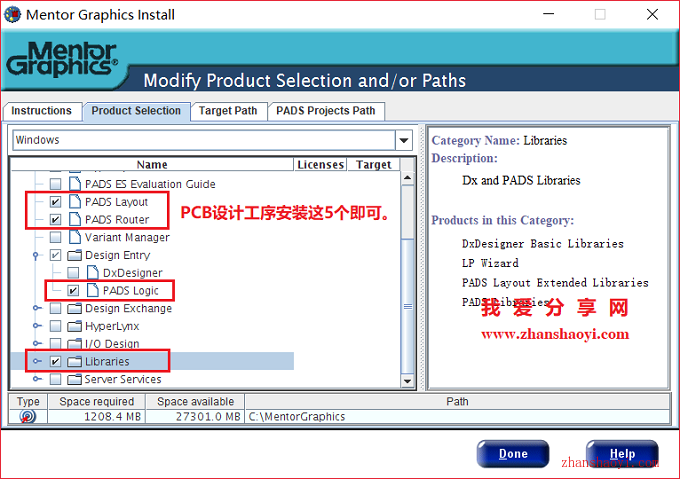This screenshot has height=479, width=680.
Task: Click the Design Entry folder icon
Action: coord(75,255)
